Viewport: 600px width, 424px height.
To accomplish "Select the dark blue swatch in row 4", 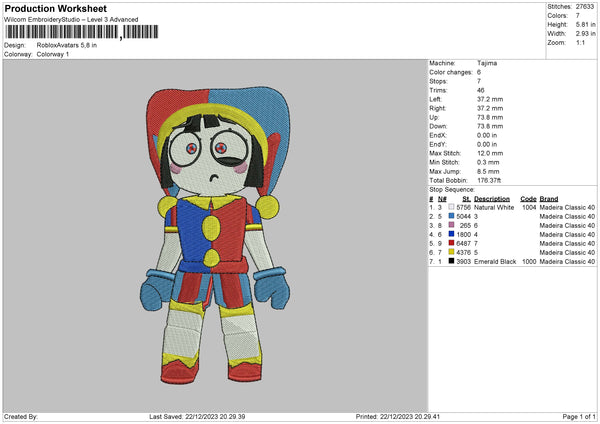I will tap(452, 234).
